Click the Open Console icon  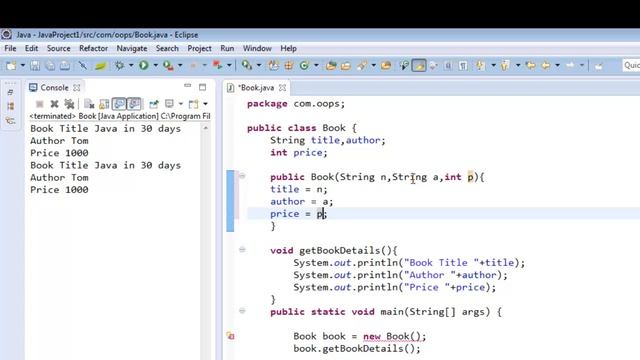[x=193, y=104]
